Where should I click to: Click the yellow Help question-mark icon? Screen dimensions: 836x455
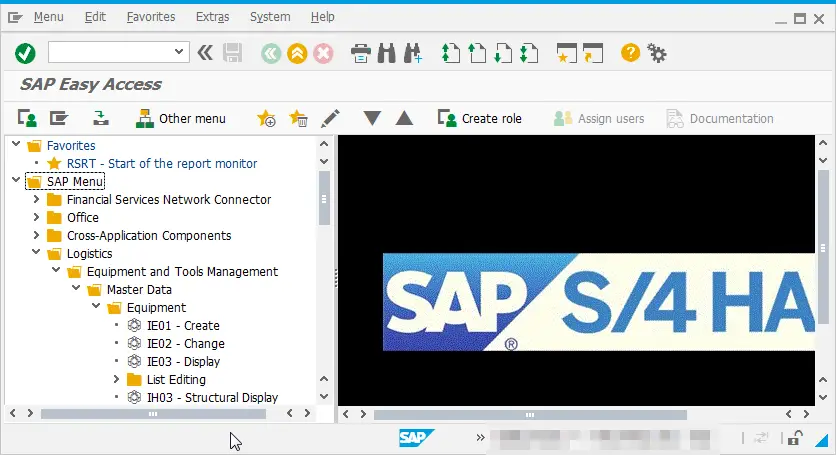(630, 53)
